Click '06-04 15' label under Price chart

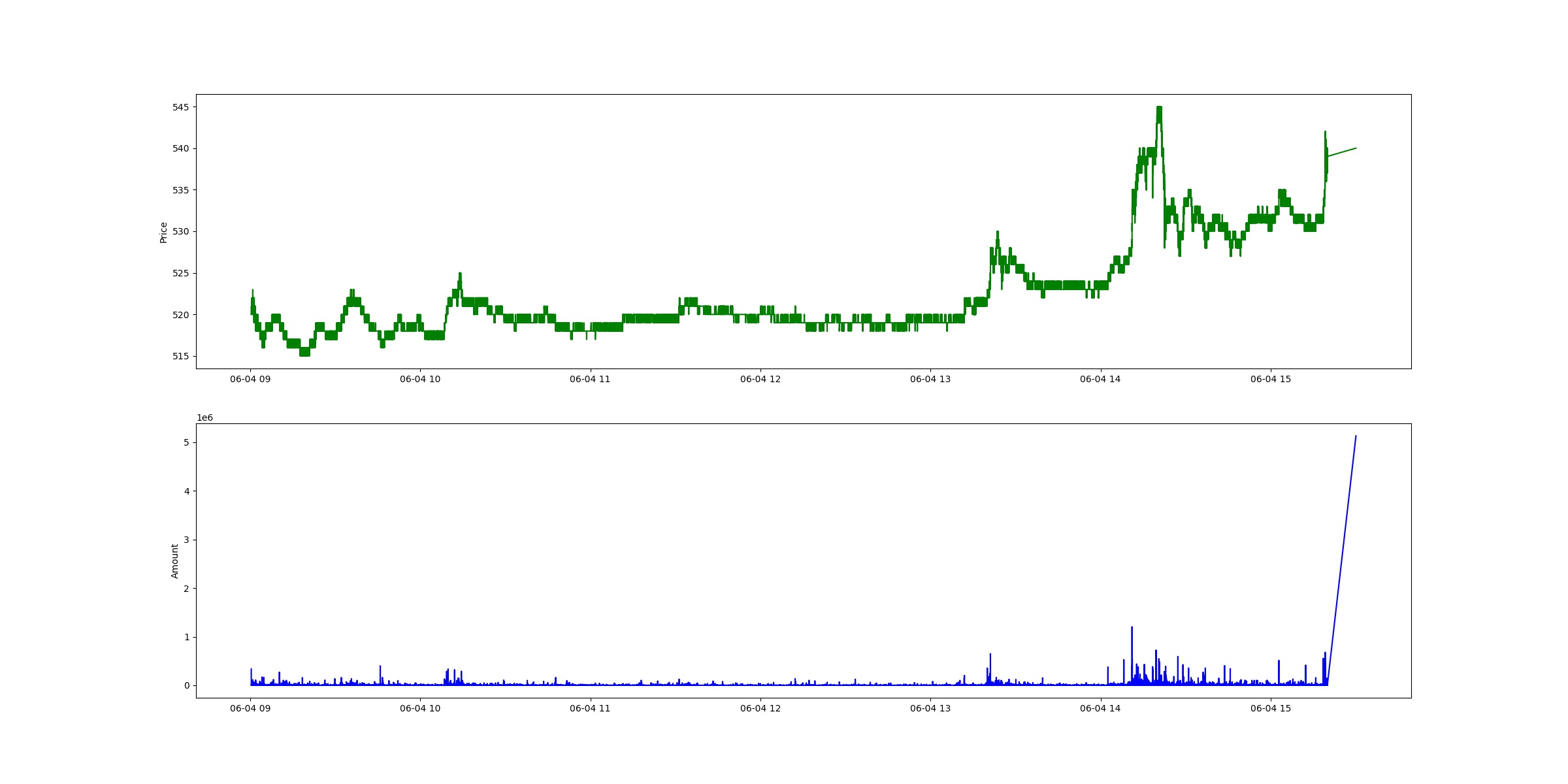point(1270,380)
